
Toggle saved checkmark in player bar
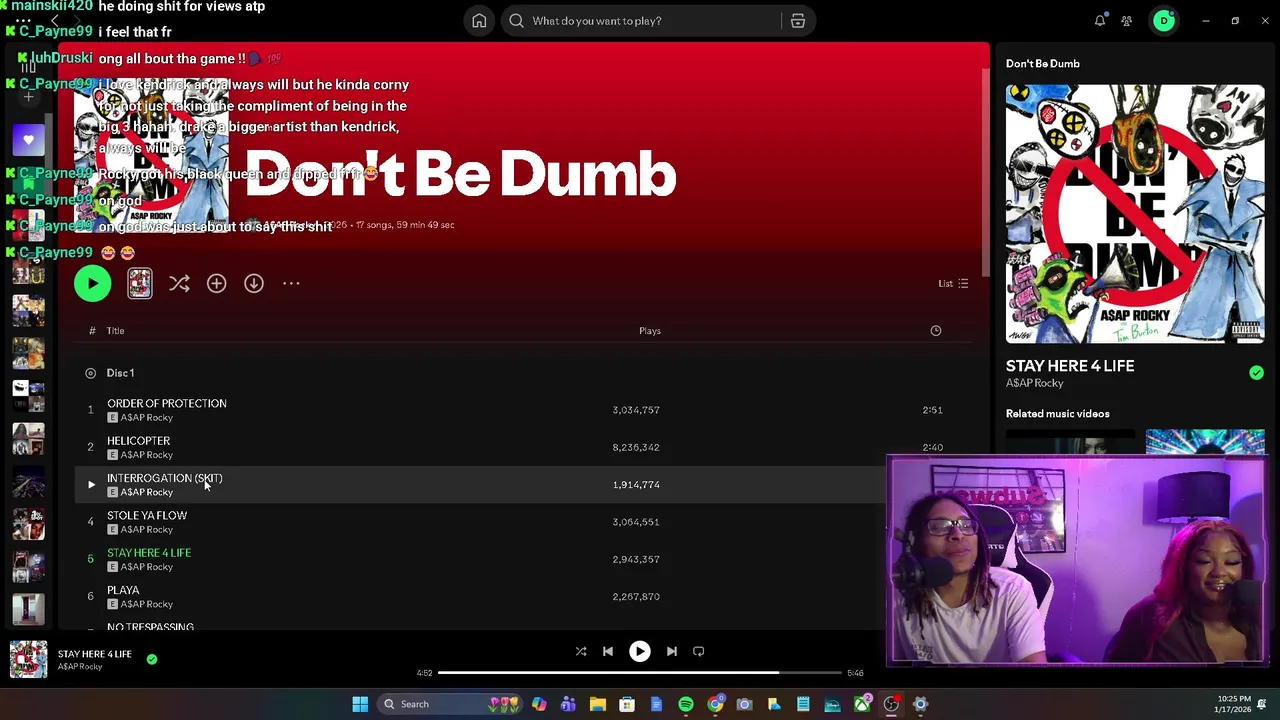click(x=152, y=659)
